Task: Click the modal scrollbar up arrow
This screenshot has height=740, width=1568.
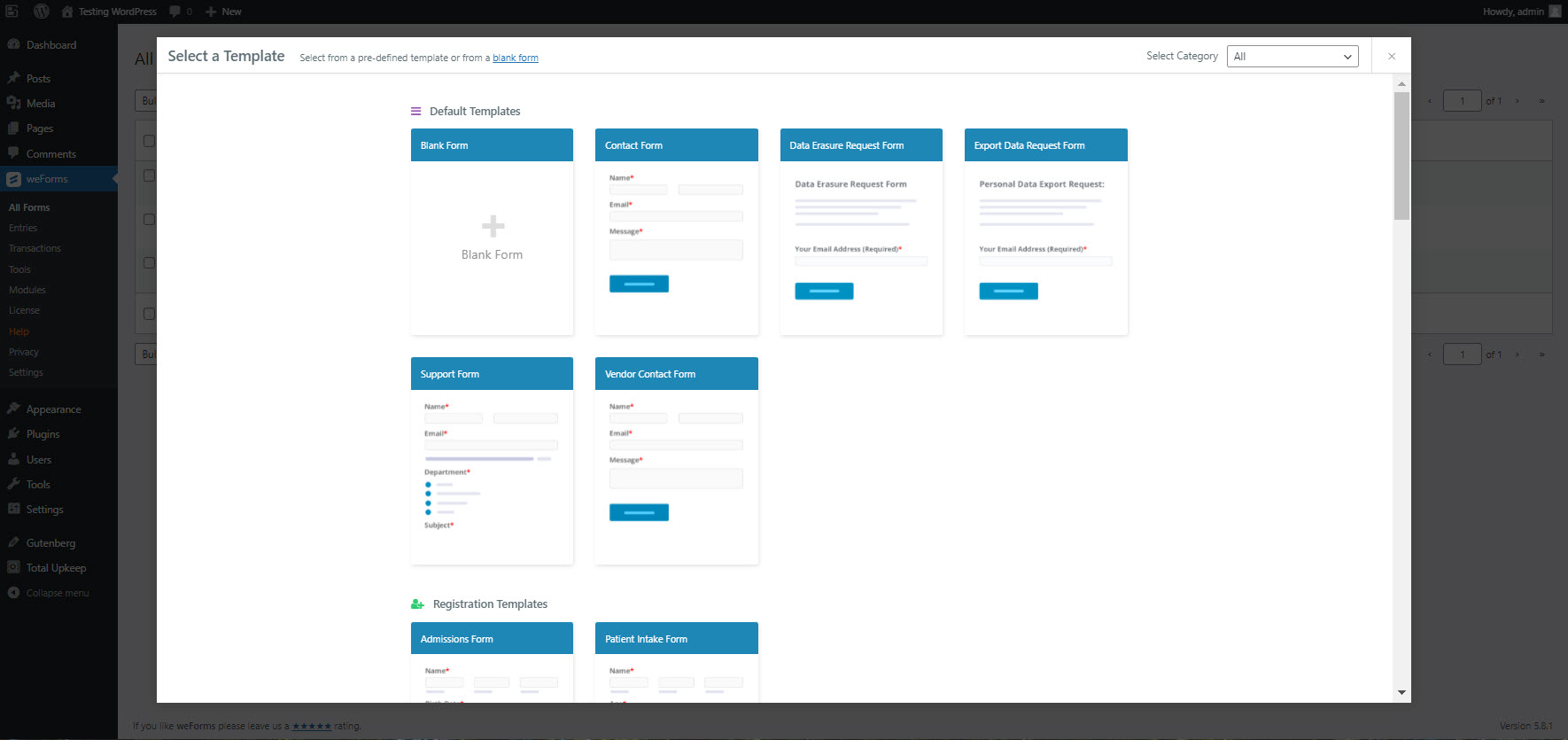Action: coord(1401,83)
